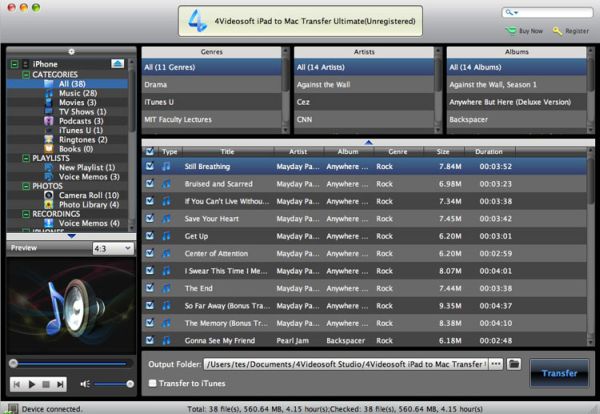Toggle the select-all checkbox in table header
600x414 pixels.
(x=150, y=152)
